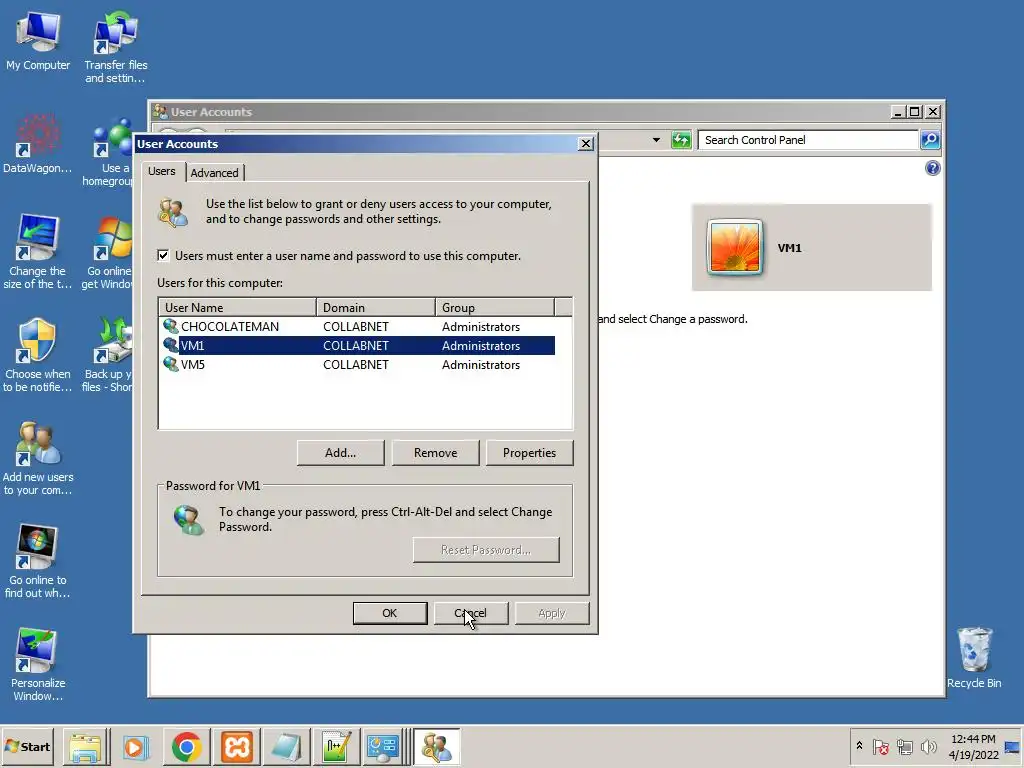Click the search magnifier button

(930, 140)
